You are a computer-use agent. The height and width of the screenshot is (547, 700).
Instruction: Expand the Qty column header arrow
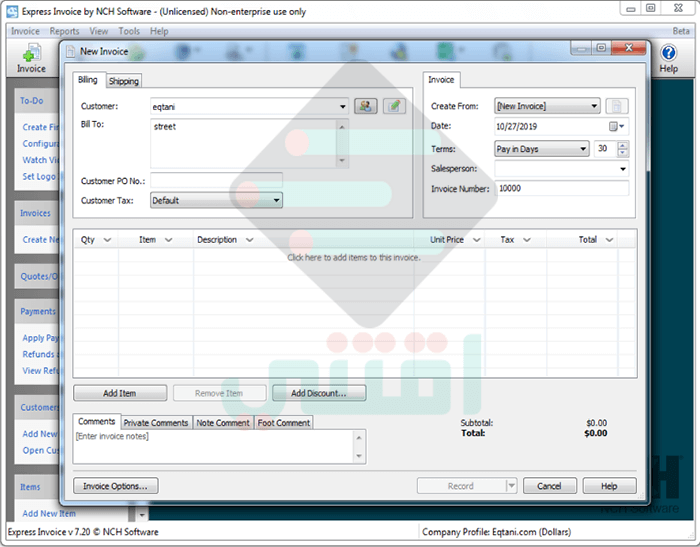coord(107,240)
